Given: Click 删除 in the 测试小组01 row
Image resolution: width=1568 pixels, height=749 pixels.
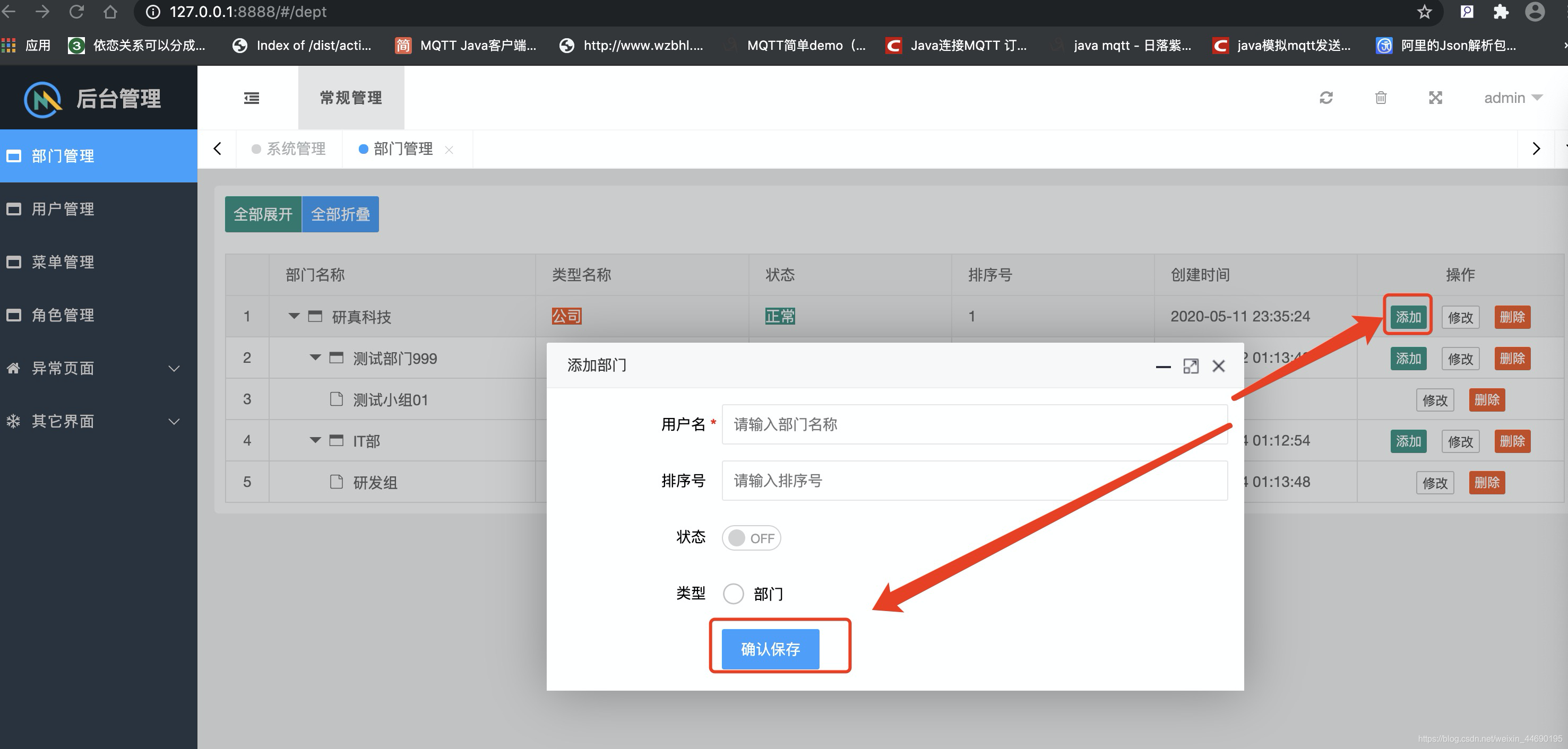Looking at the screenshot, I should [x=1487, y=399].
